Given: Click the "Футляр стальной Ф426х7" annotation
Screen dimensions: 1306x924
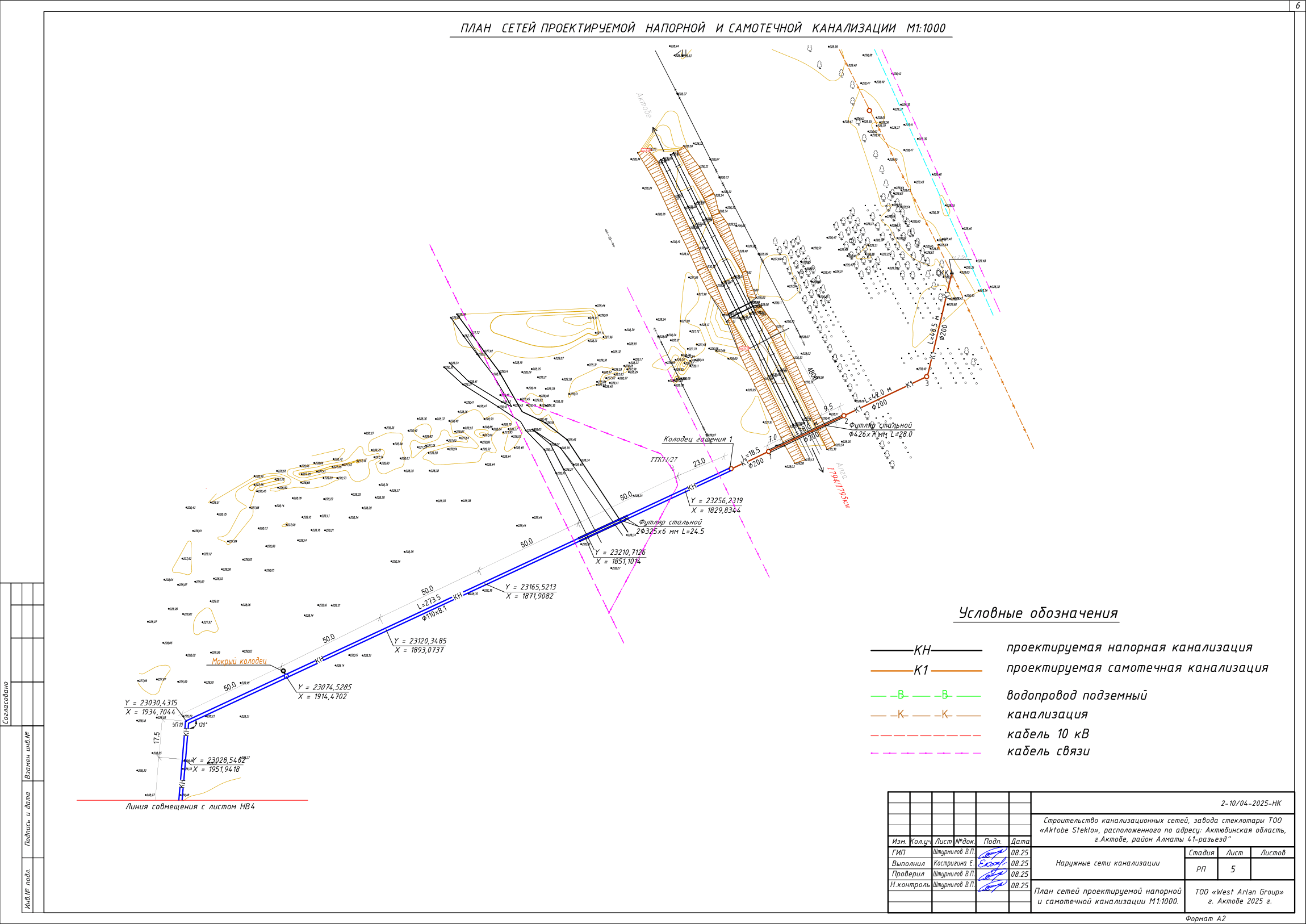Looking at the screenshot, I should tap(881, 430).
